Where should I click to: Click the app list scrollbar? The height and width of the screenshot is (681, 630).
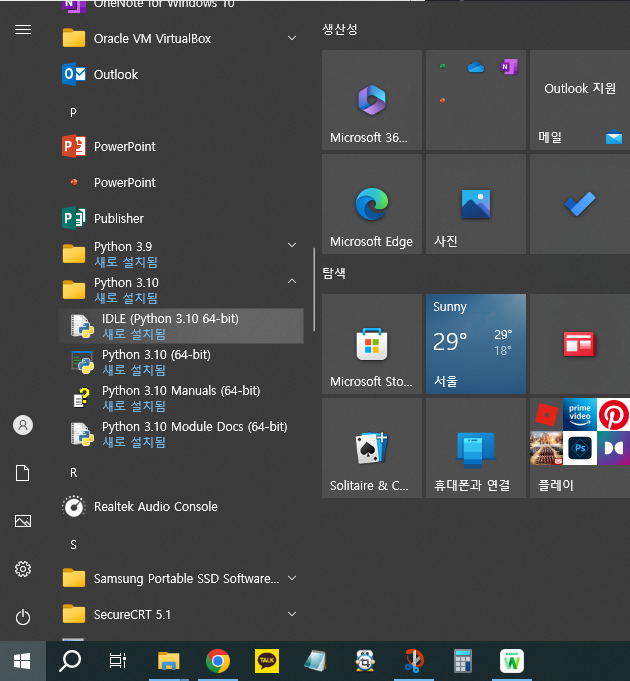pos(314,290)
